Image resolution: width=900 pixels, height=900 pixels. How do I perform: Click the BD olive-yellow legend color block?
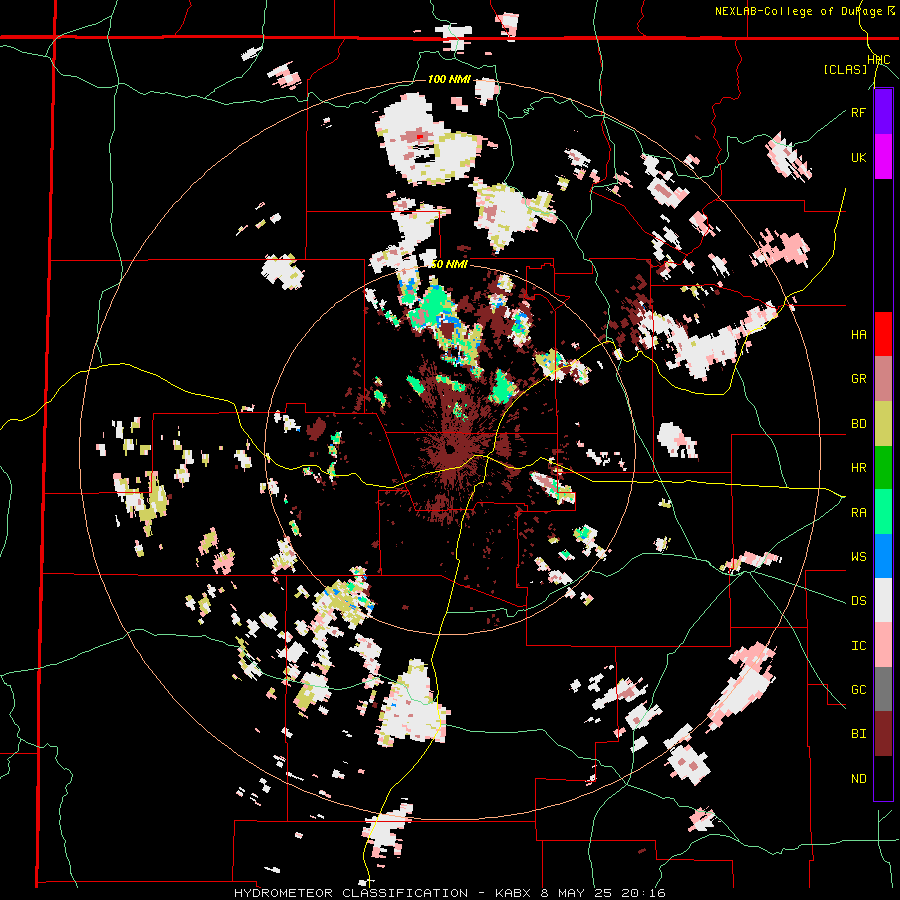[x=883, y=423]
